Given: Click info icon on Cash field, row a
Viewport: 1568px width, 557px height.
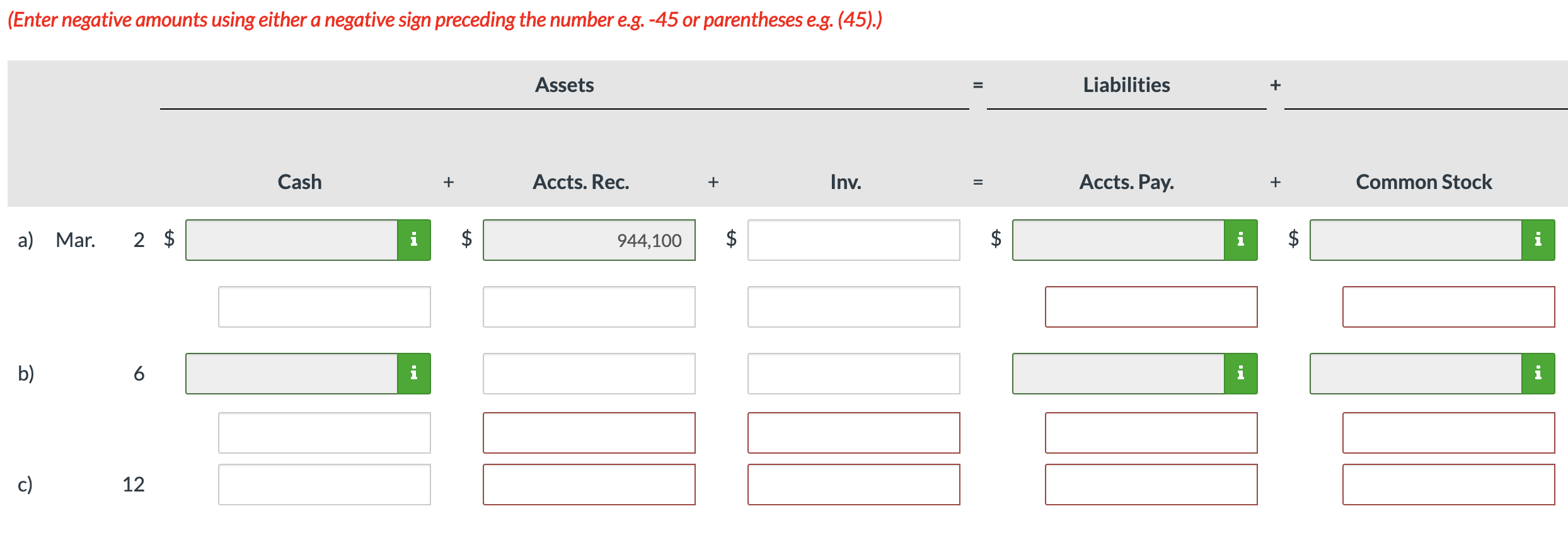Looking at the screenshot, I should click(x=414, y=240).
